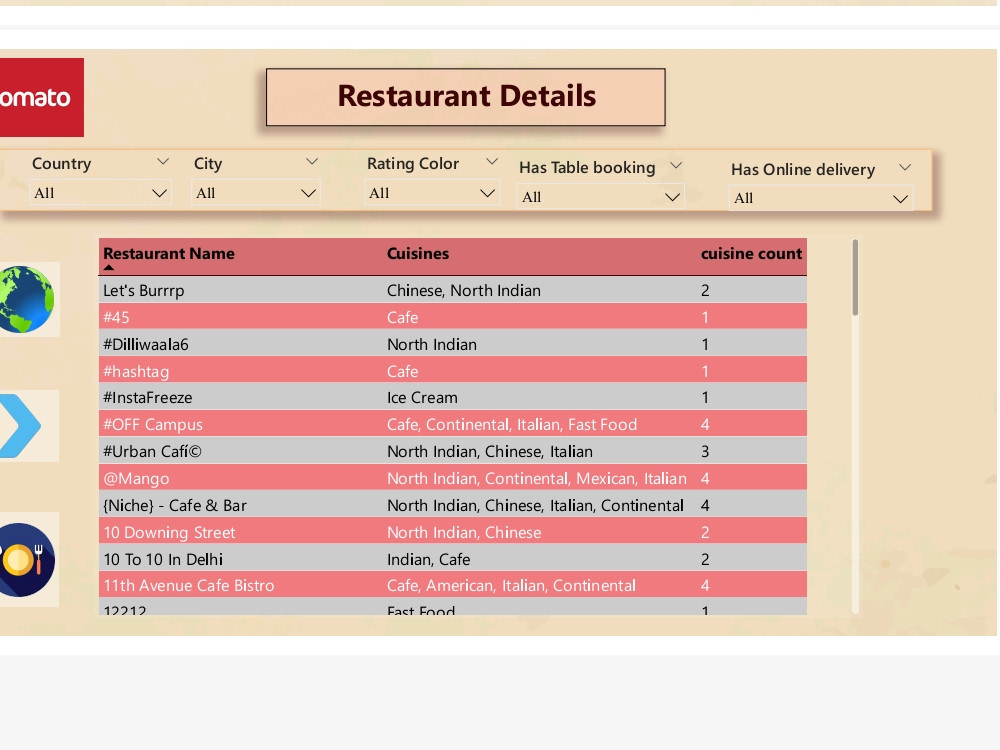Click the Rating Color chevron icon

[x=491, y=160]
